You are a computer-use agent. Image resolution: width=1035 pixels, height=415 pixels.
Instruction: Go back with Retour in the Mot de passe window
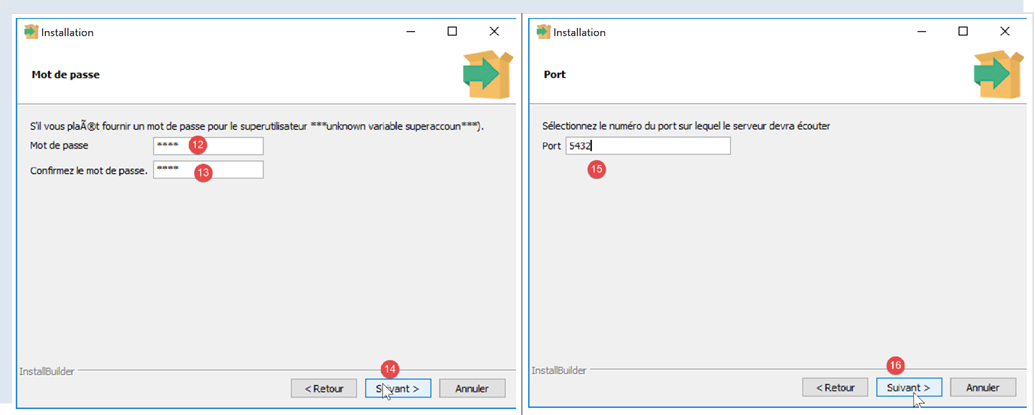coord(323,388)
